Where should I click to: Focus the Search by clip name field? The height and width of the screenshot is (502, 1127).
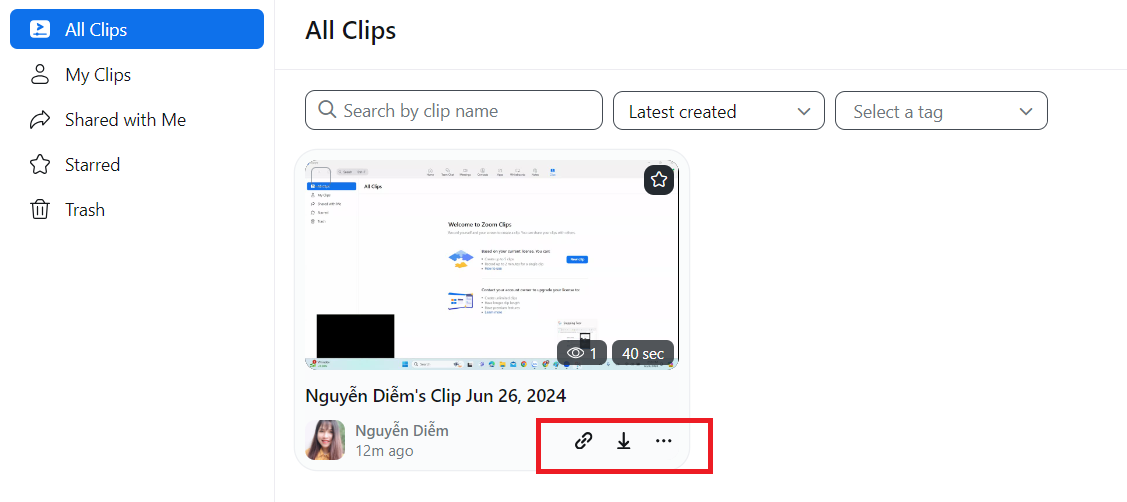tap(465, 110)
